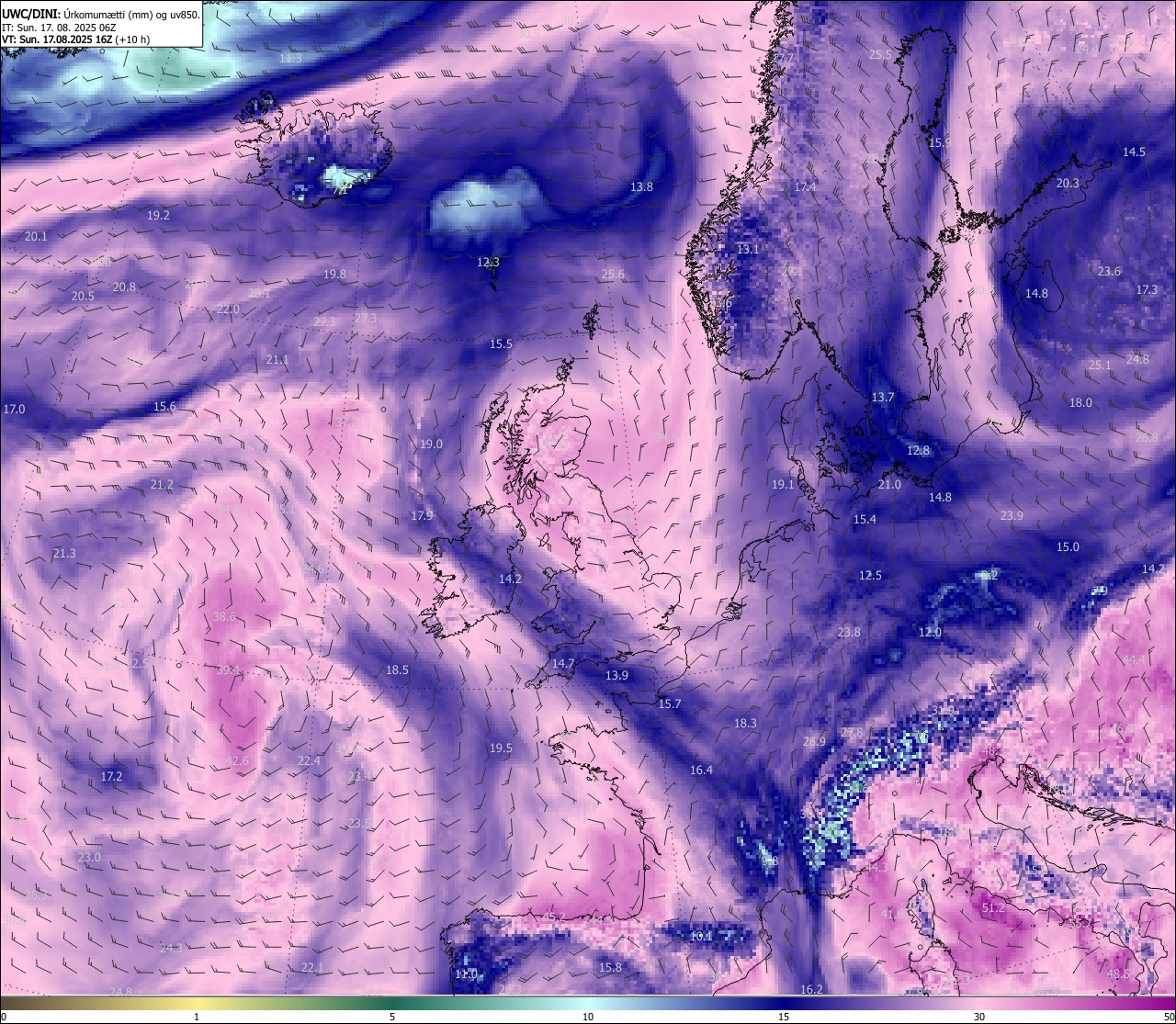Image resolution: width=1176 pixels, height=1024 pixels.
Task: Click the 21.3 value over the Atlantic
Action: [64, 553]
